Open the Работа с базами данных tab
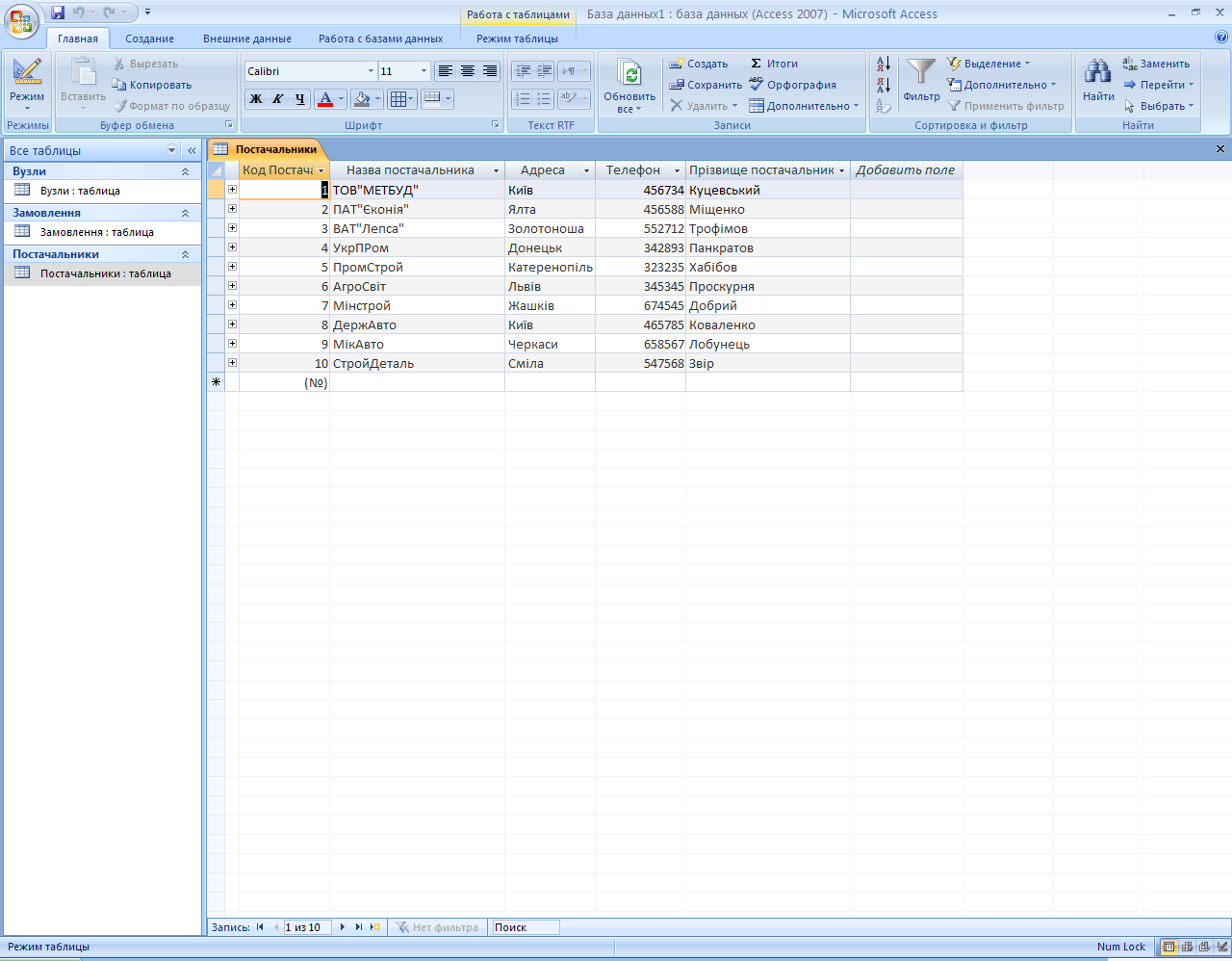Viewport: 1232px width, 961px height. (381, 39)
